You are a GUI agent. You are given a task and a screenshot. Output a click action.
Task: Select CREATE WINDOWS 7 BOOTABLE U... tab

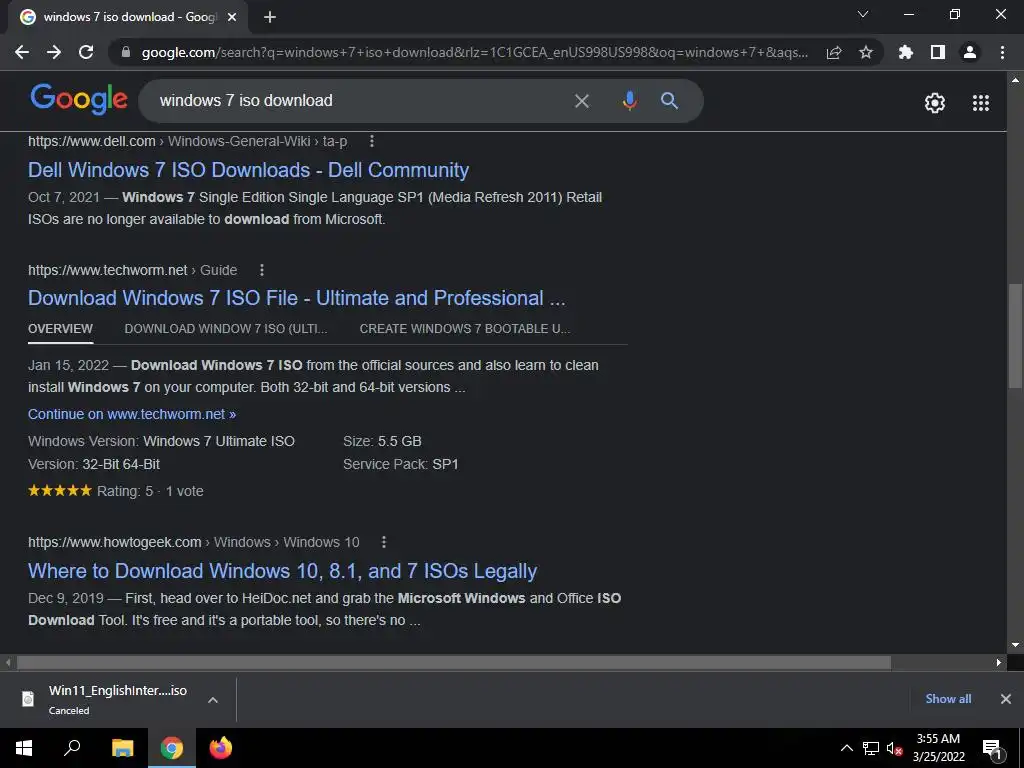(464, 328)
